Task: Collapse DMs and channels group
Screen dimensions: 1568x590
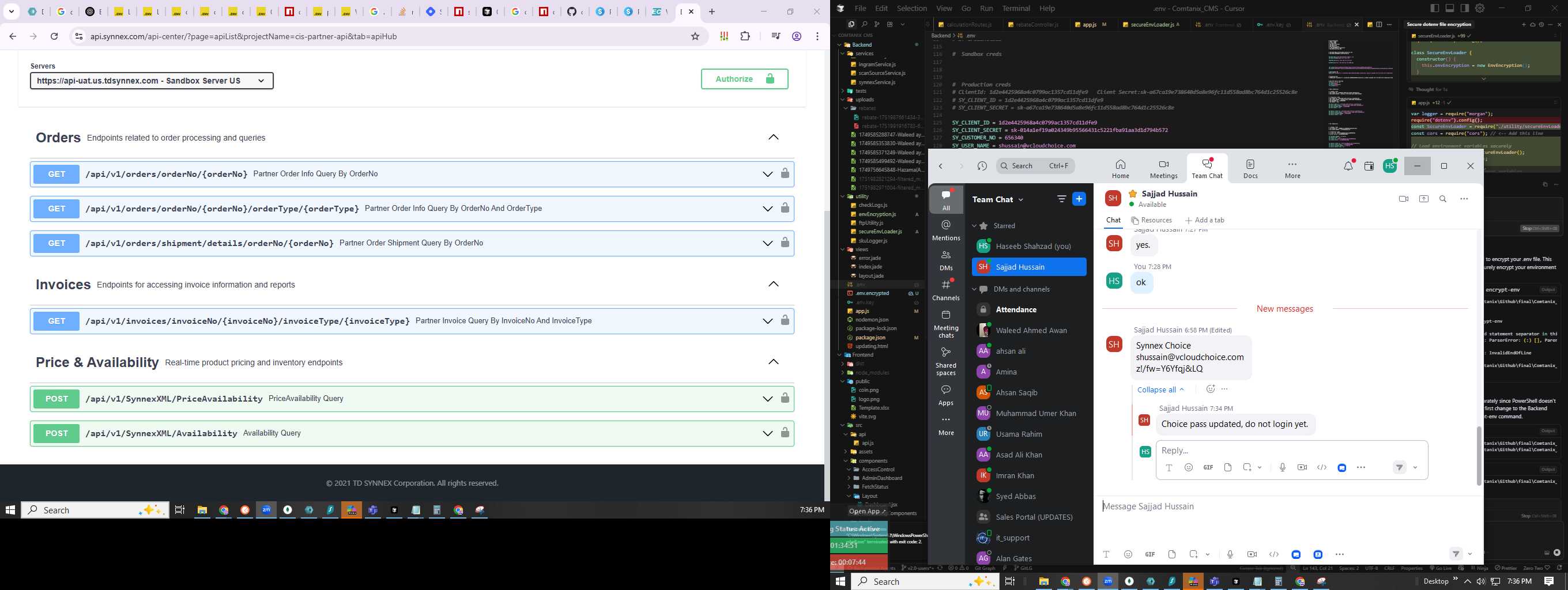Action: pyautogui.click(x=974, y=289)
